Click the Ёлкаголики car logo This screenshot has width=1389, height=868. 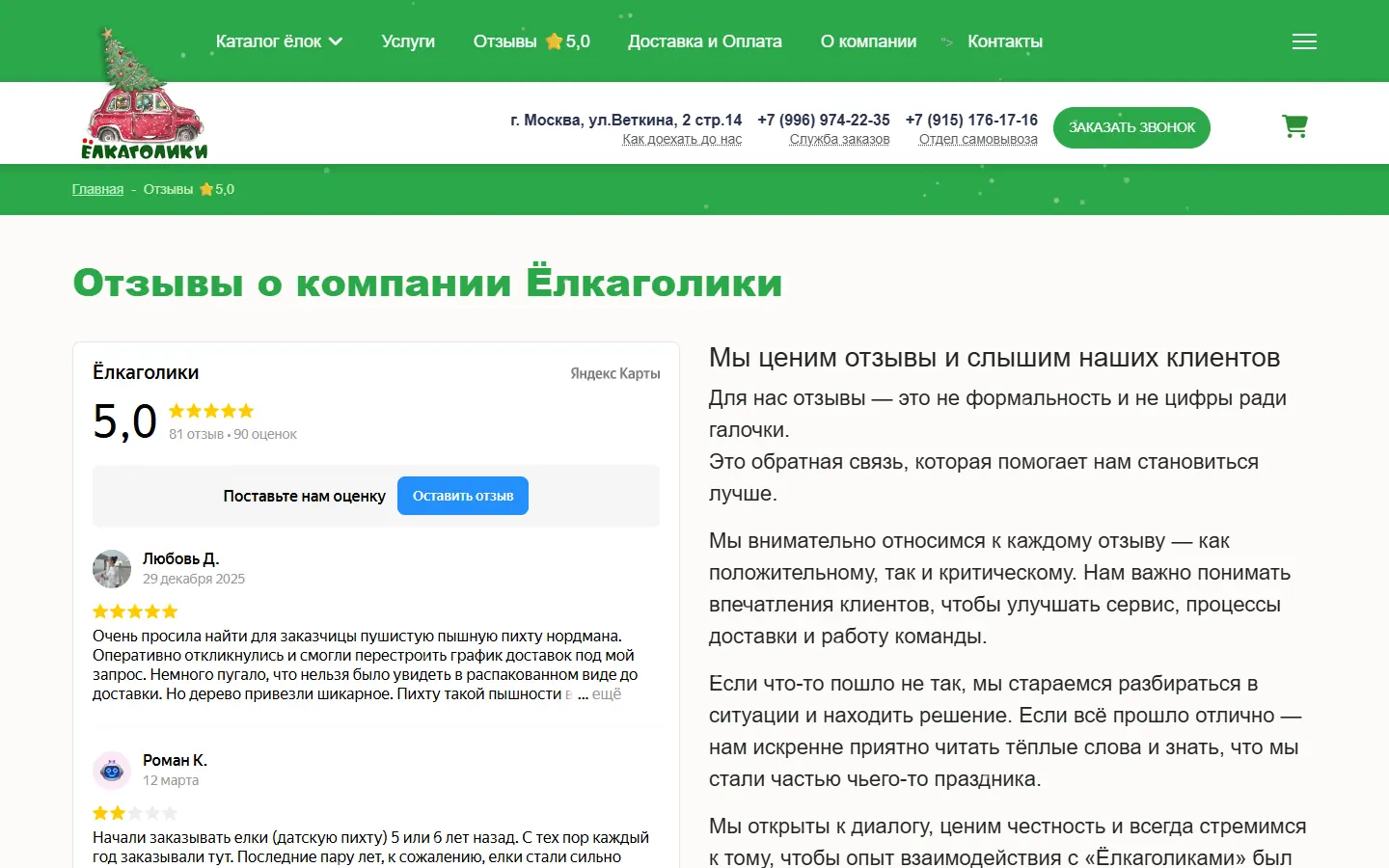(145, 95)
